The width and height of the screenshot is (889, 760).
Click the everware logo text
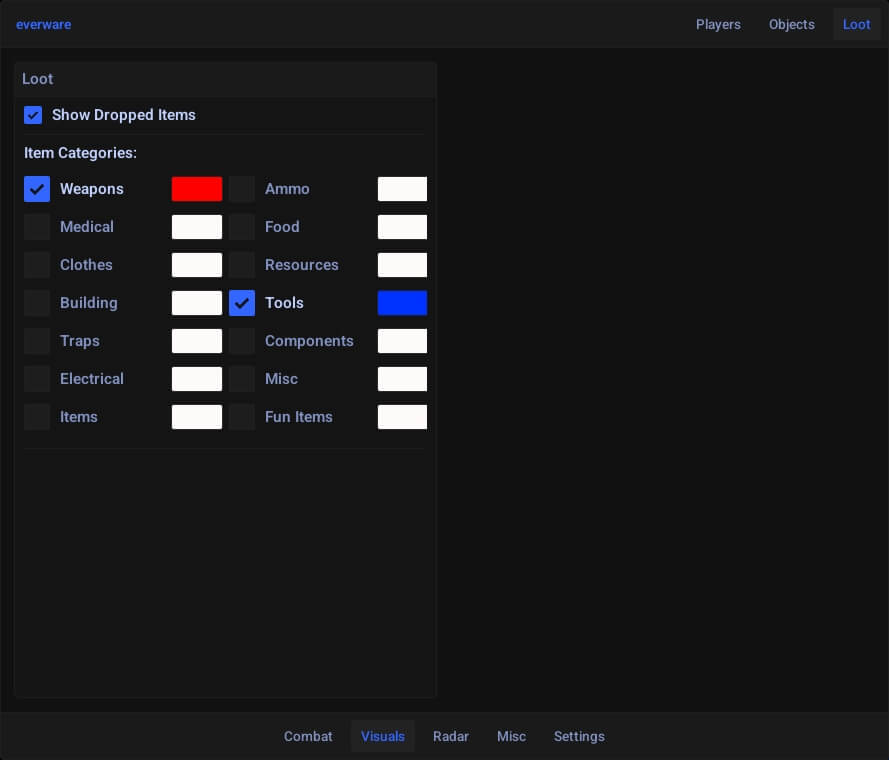coord(43,24)
